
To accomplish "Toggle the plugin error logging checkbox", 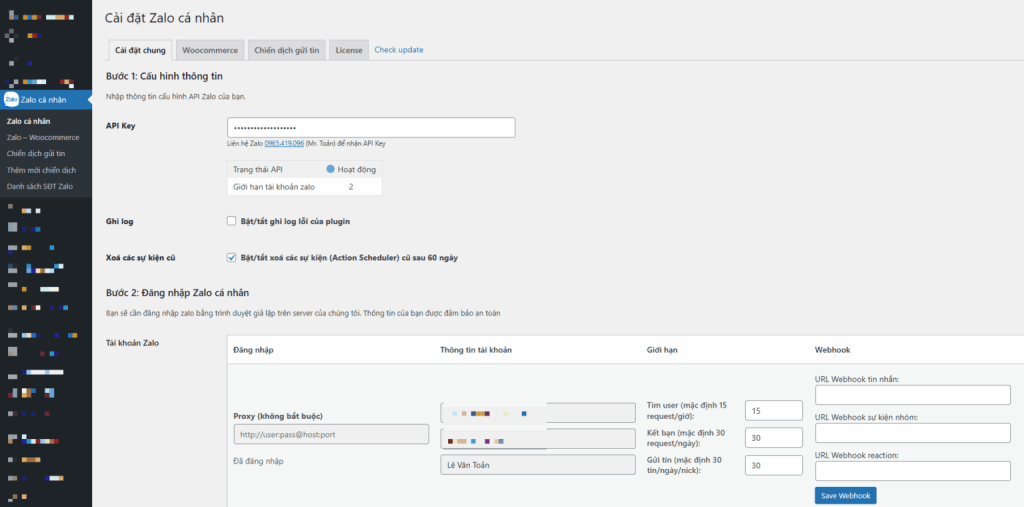I will click(x=232, y=220).
